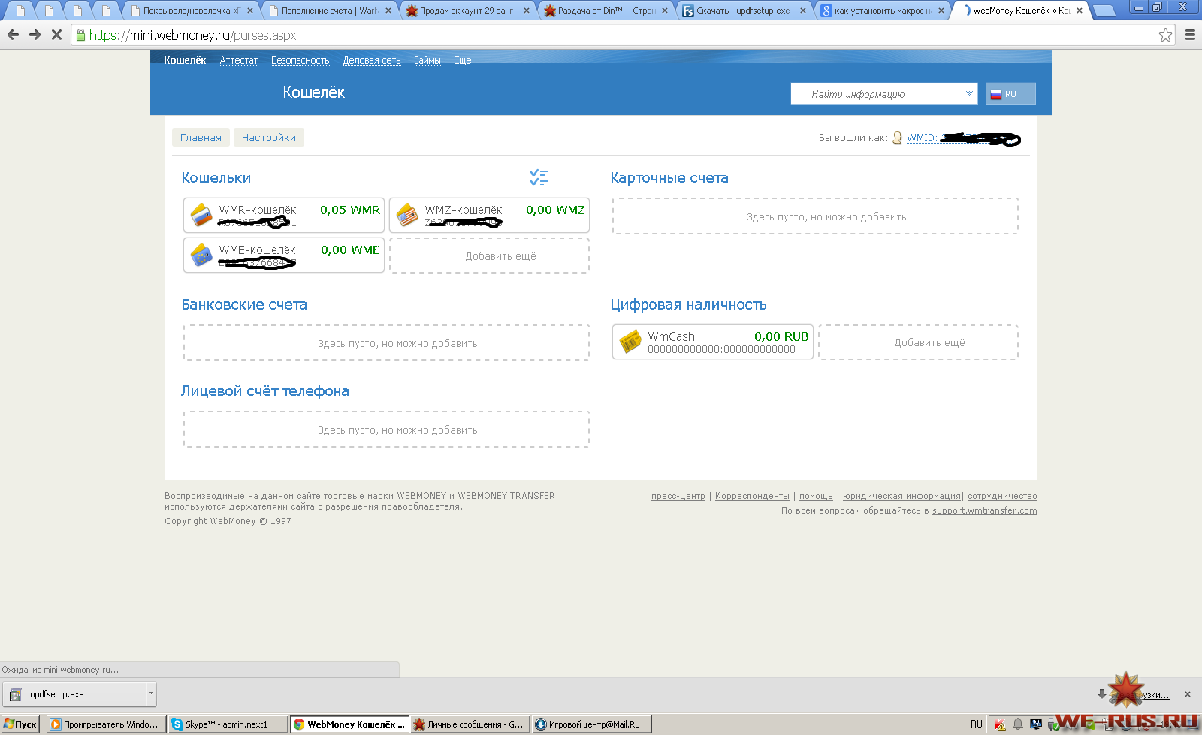Click the 0,00 RUB WmCash balance

(781, 337)
